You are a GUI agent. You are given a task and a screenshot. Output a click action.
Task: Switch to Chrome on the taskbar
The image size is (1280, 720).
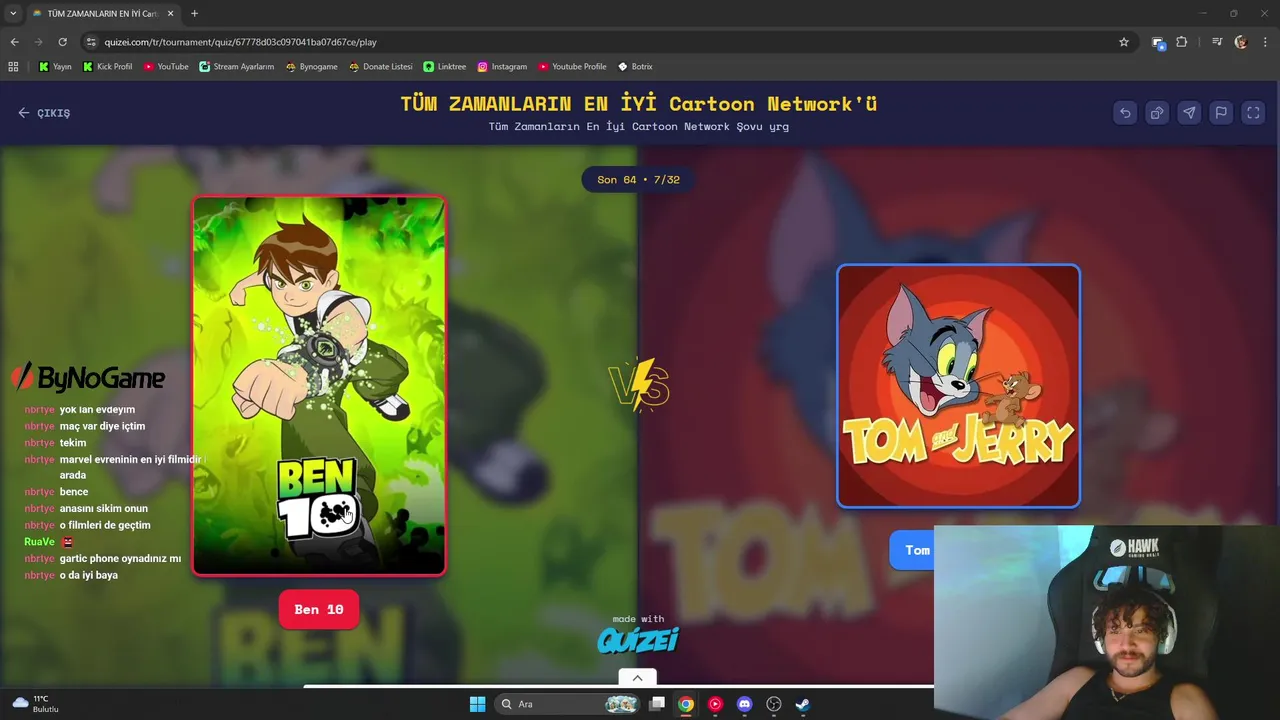[686, 704]
